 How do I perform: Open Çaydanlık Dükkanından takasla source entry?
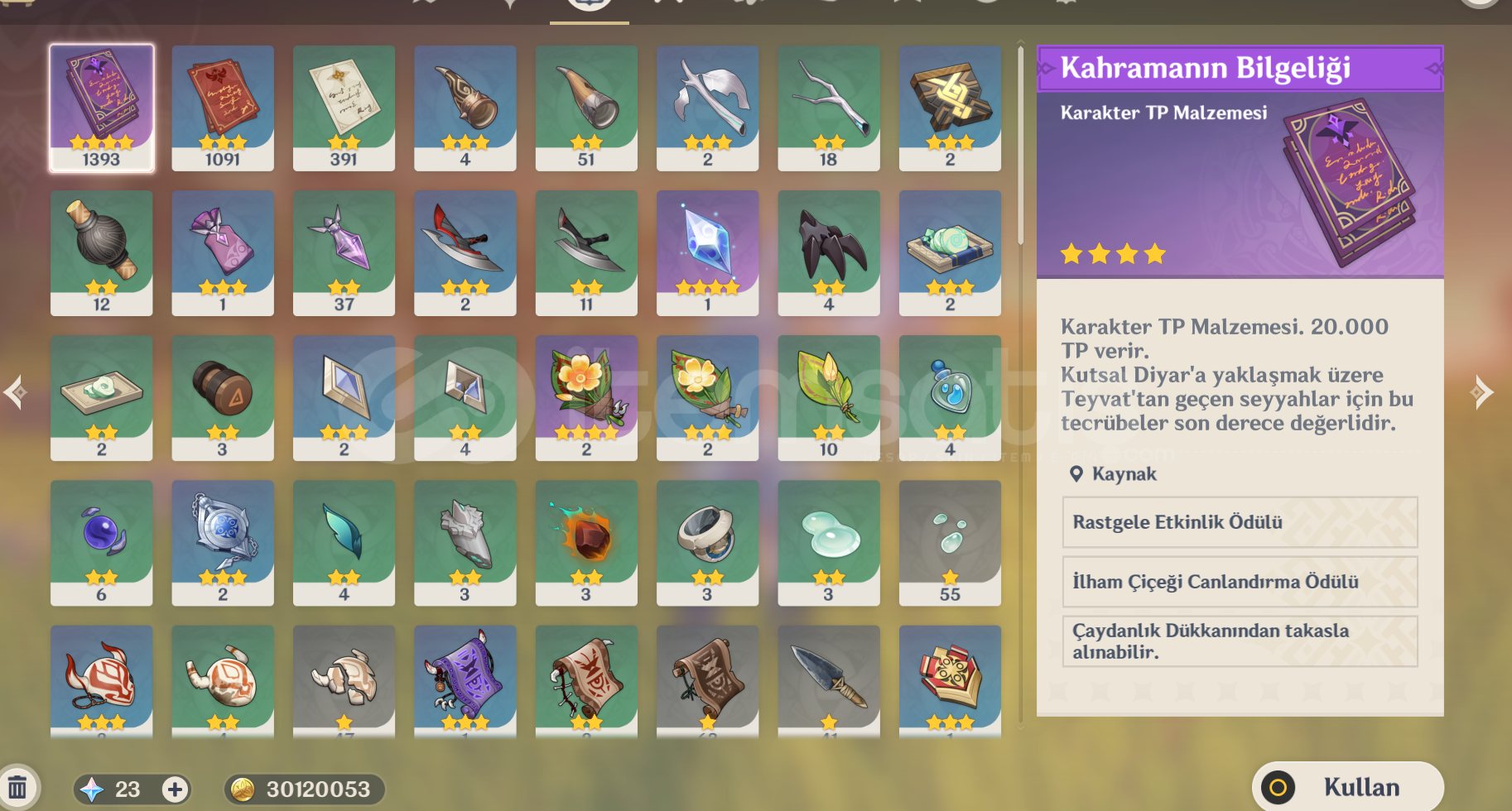1240,641
